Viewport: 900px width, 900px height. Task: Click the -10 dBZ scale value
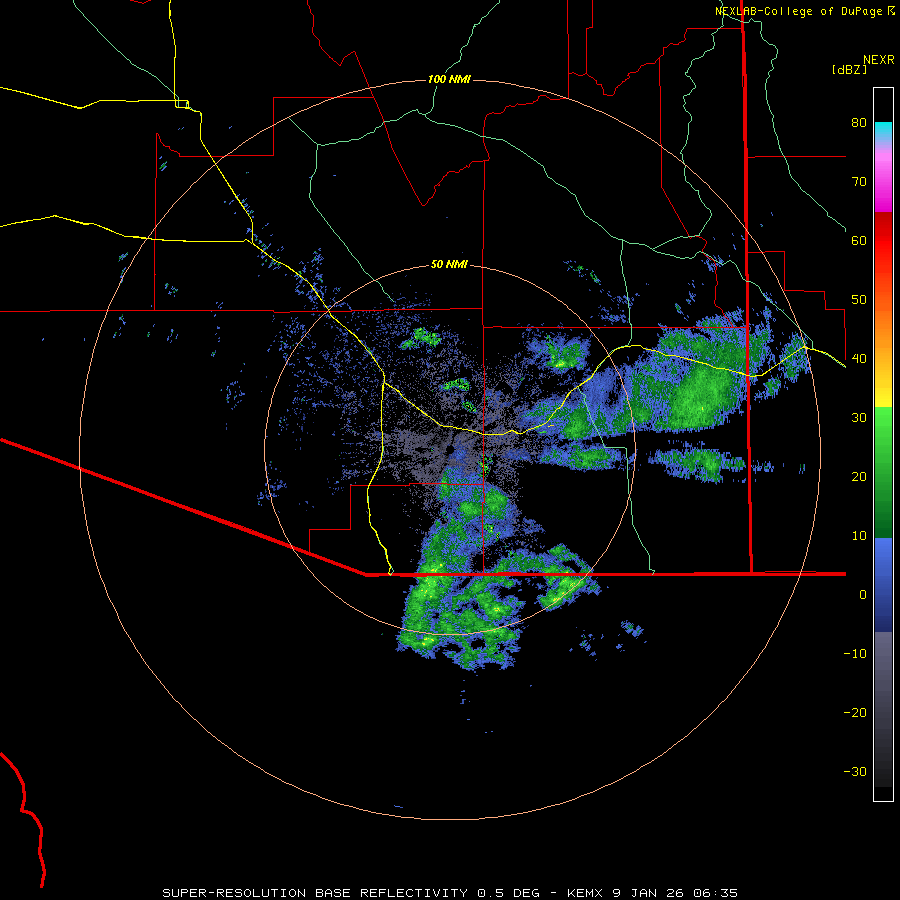click(855, 654)
